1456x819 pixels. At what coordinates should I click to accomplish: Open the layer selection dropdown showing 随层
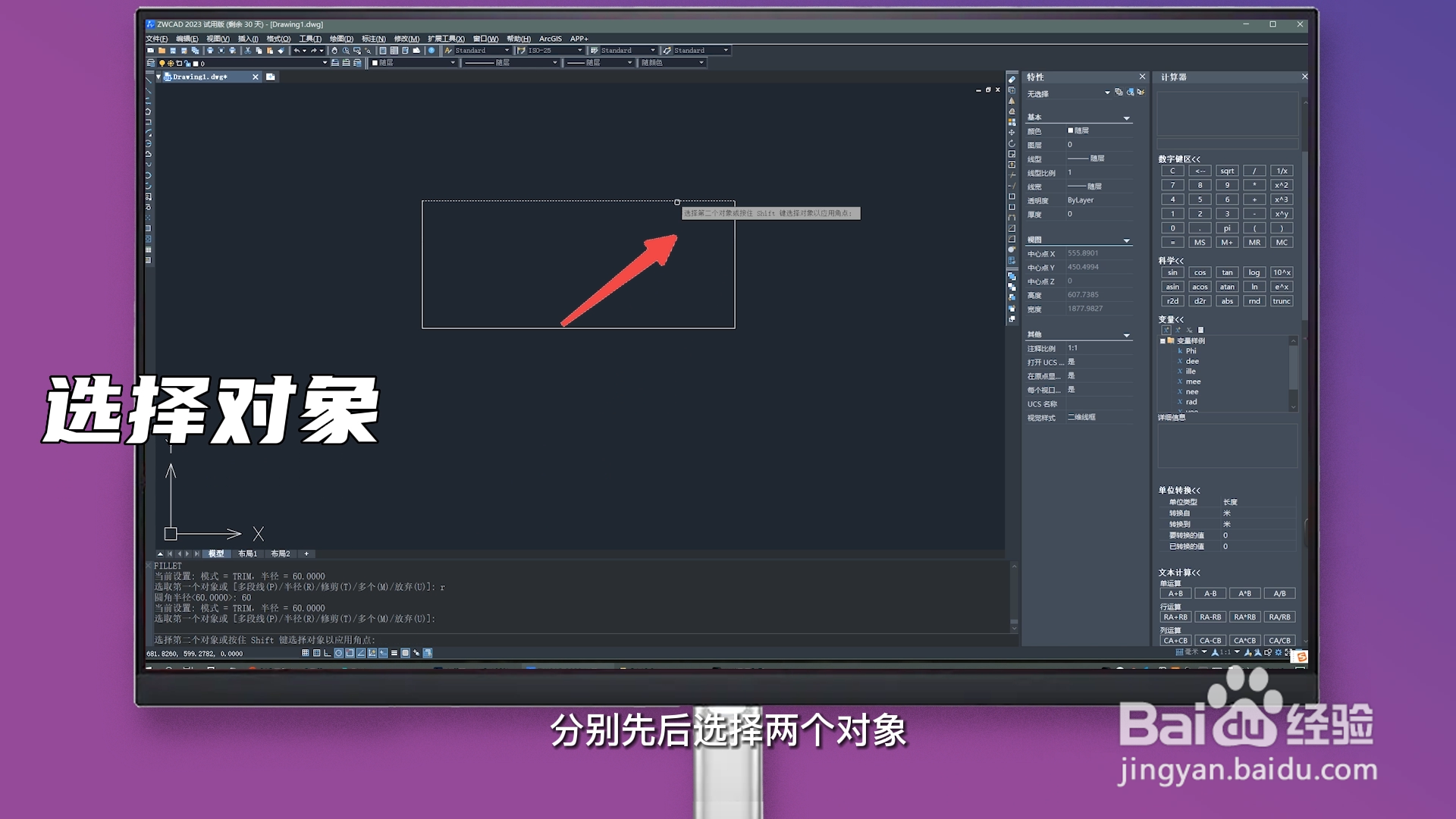tap(413, 64)
